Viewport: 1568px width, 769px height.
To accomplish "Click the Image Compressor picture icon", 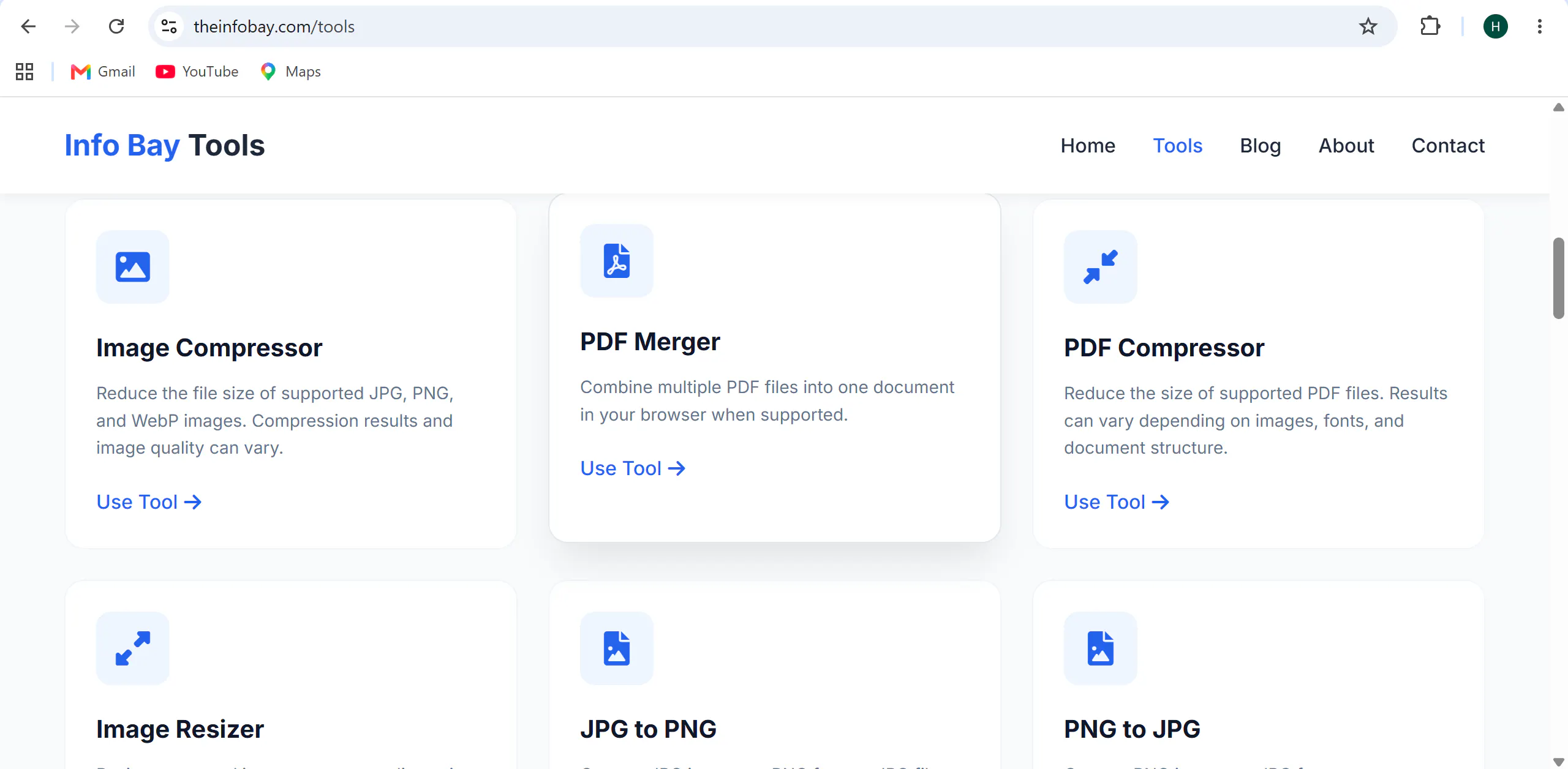I will pos(133,267).
